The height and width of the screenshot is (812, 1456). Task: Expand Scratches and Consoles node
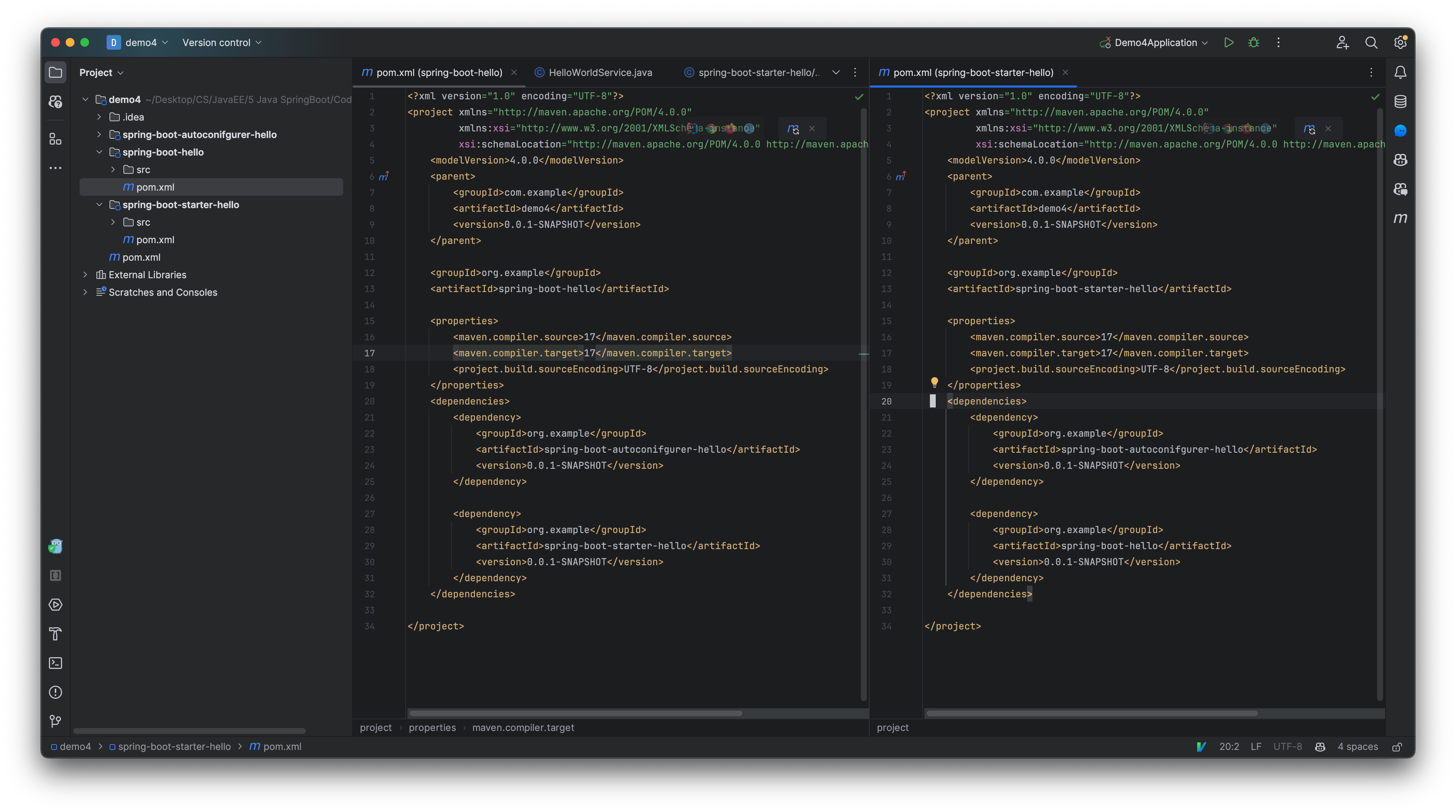[x=85, y=292]
